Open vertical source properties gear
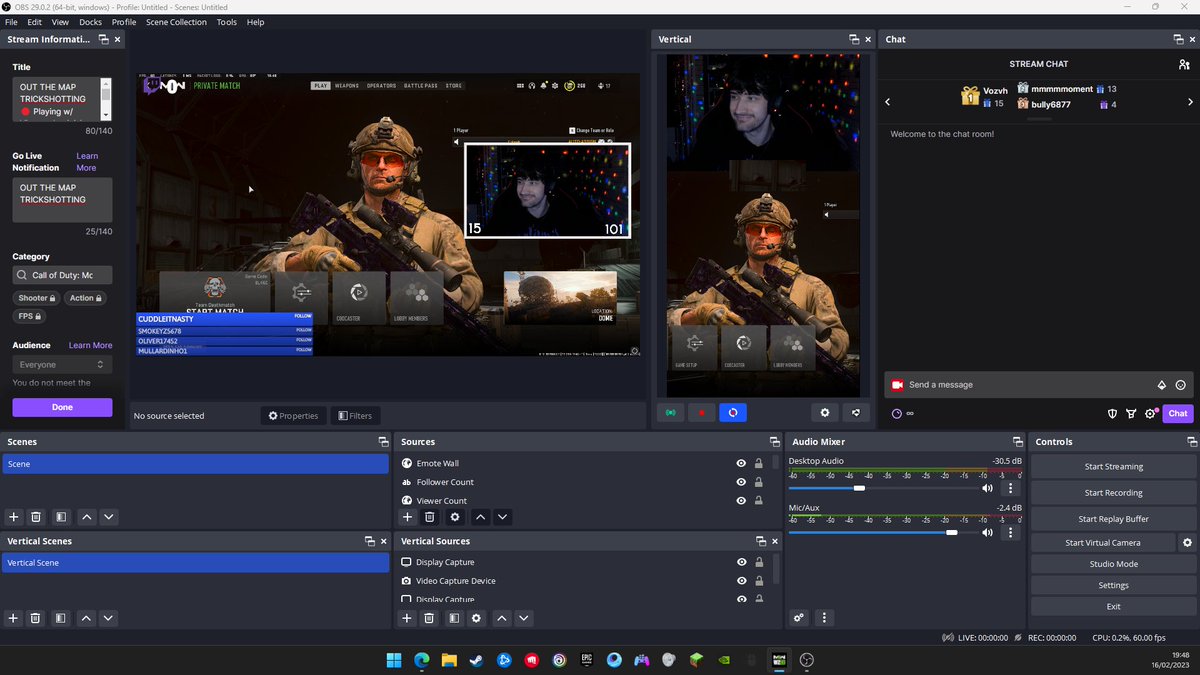 [x=477, y=618]
